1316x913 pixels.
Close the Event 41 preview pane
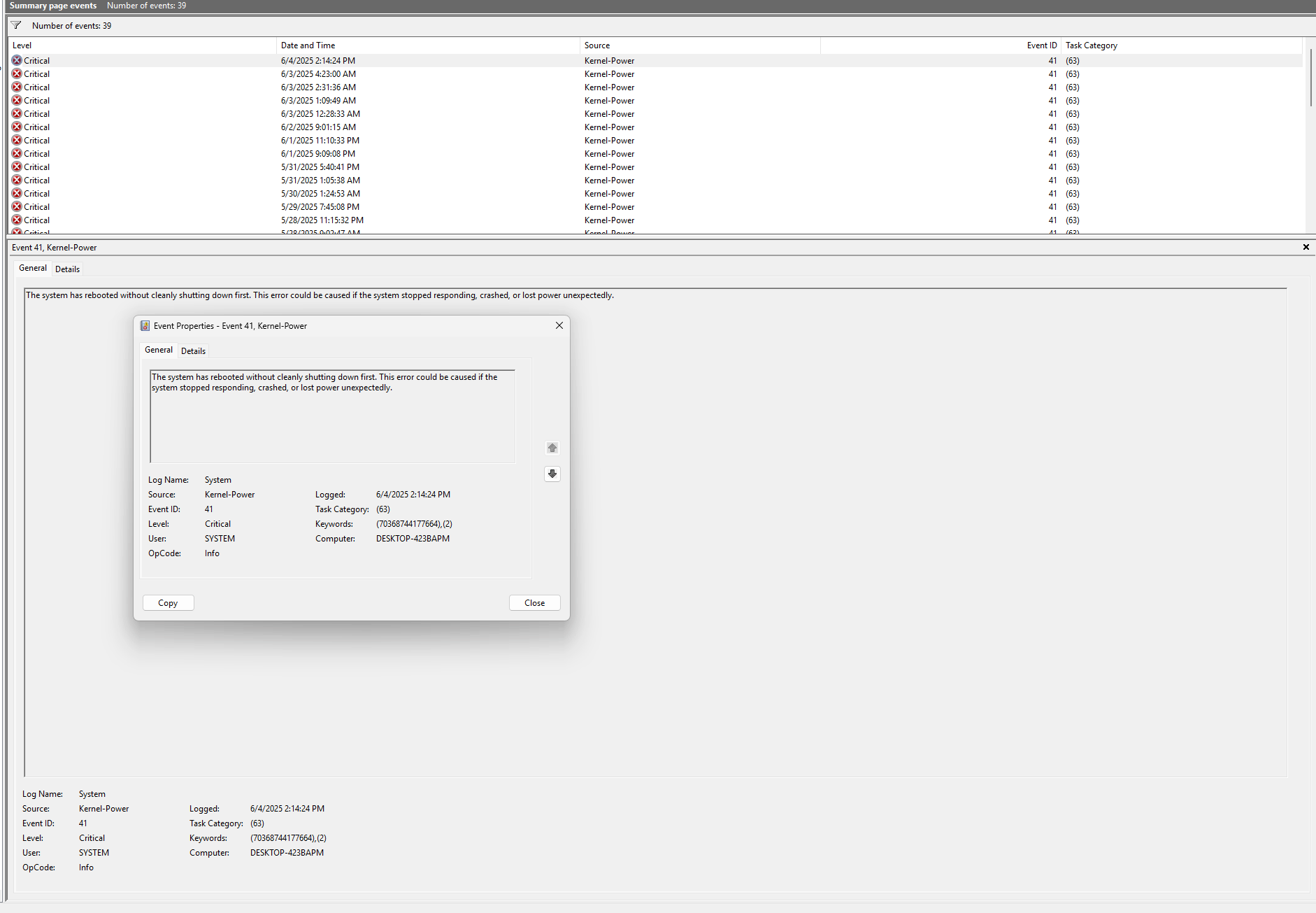pos(1306,247)
